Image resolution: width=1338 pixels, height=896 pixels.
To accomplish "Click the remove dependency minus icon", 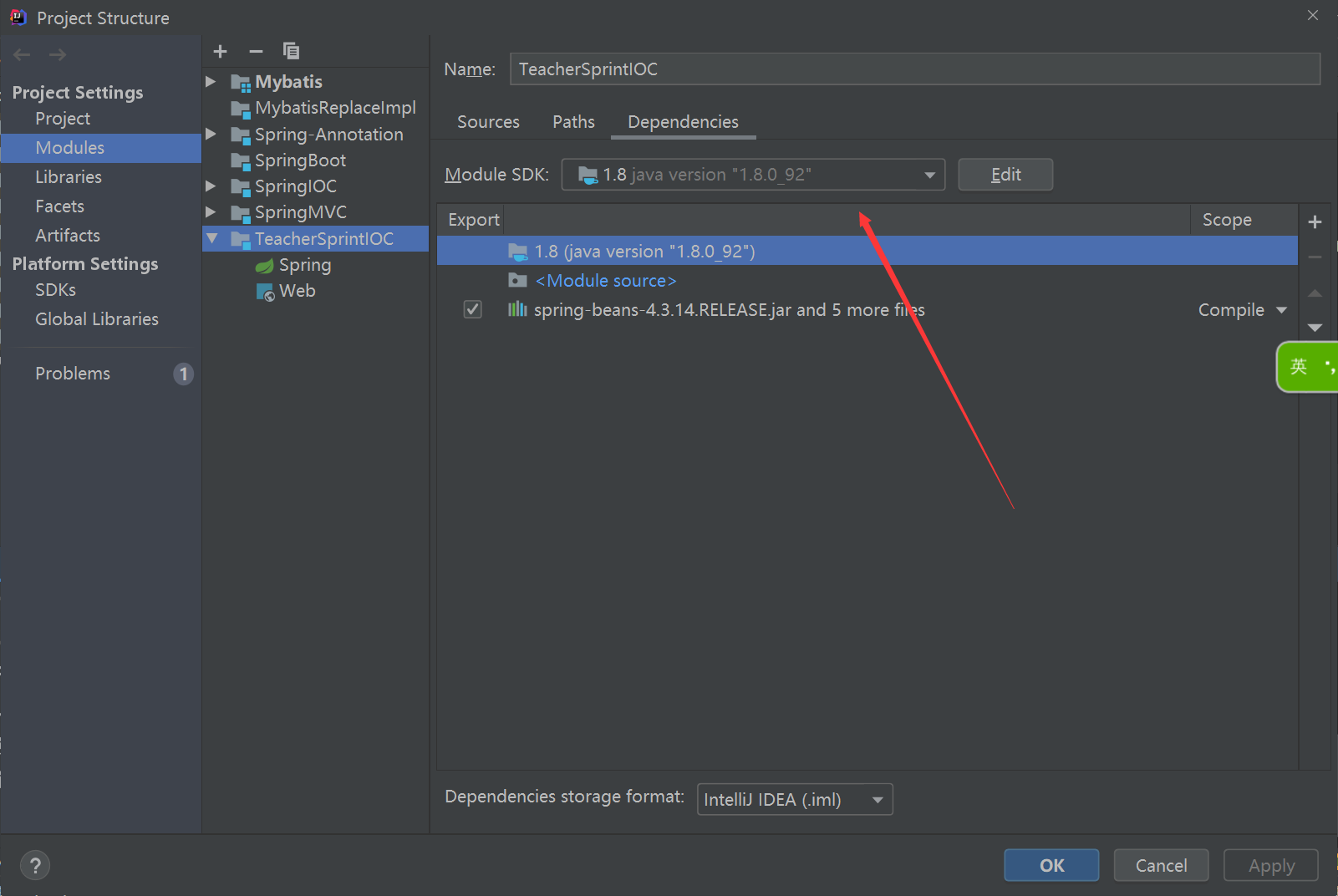I will point(1315,257).
